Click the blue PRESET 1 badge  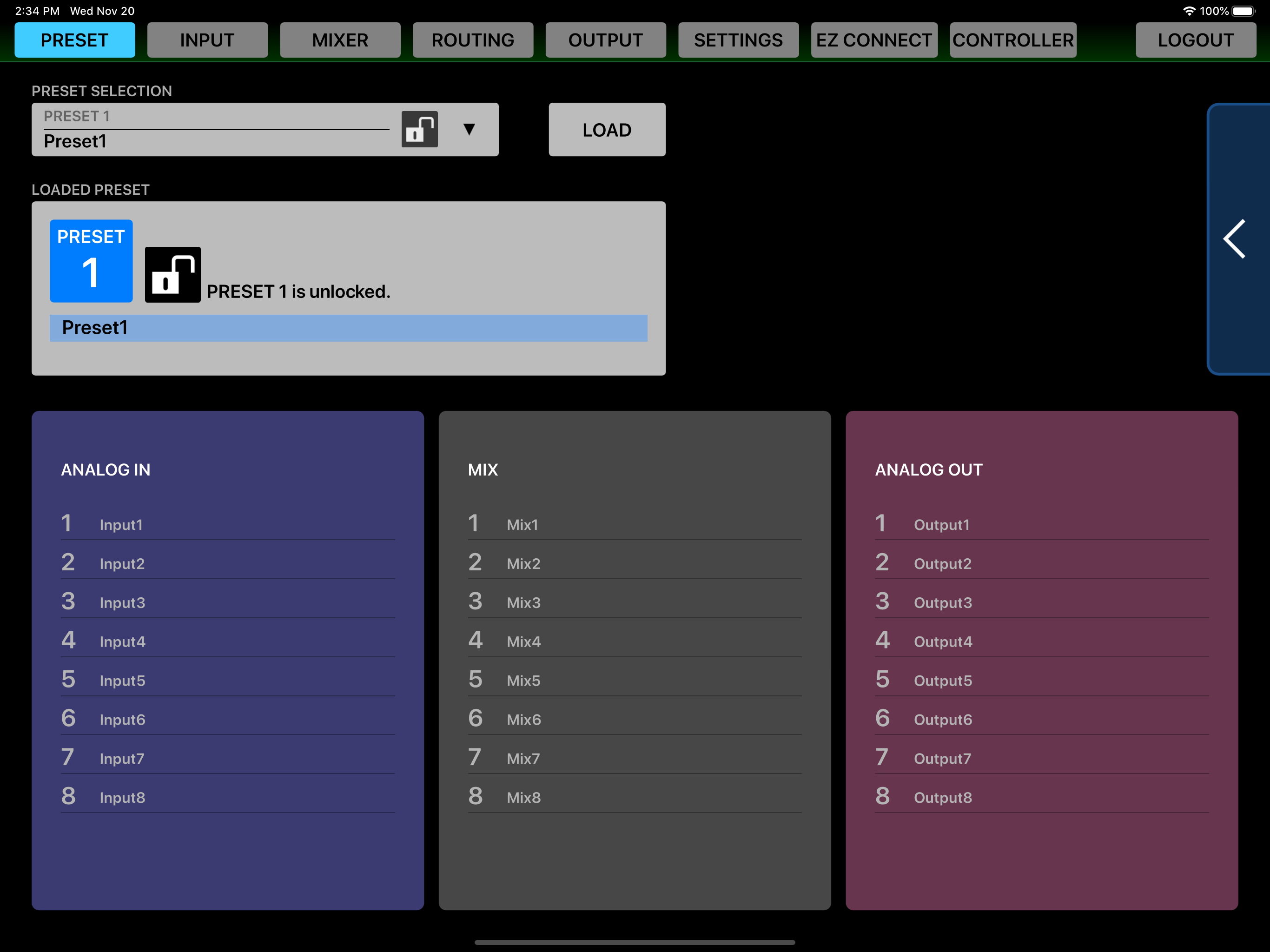tap(91, 261)
